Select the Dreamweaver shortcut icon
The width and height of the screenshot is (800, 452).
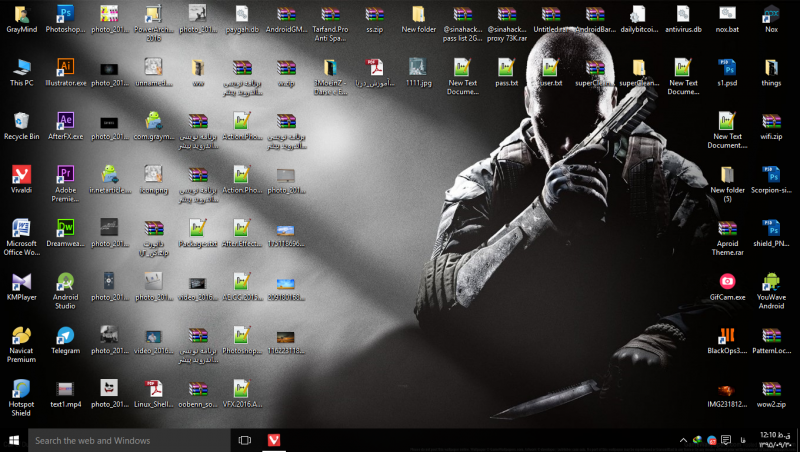pos(65,233)
